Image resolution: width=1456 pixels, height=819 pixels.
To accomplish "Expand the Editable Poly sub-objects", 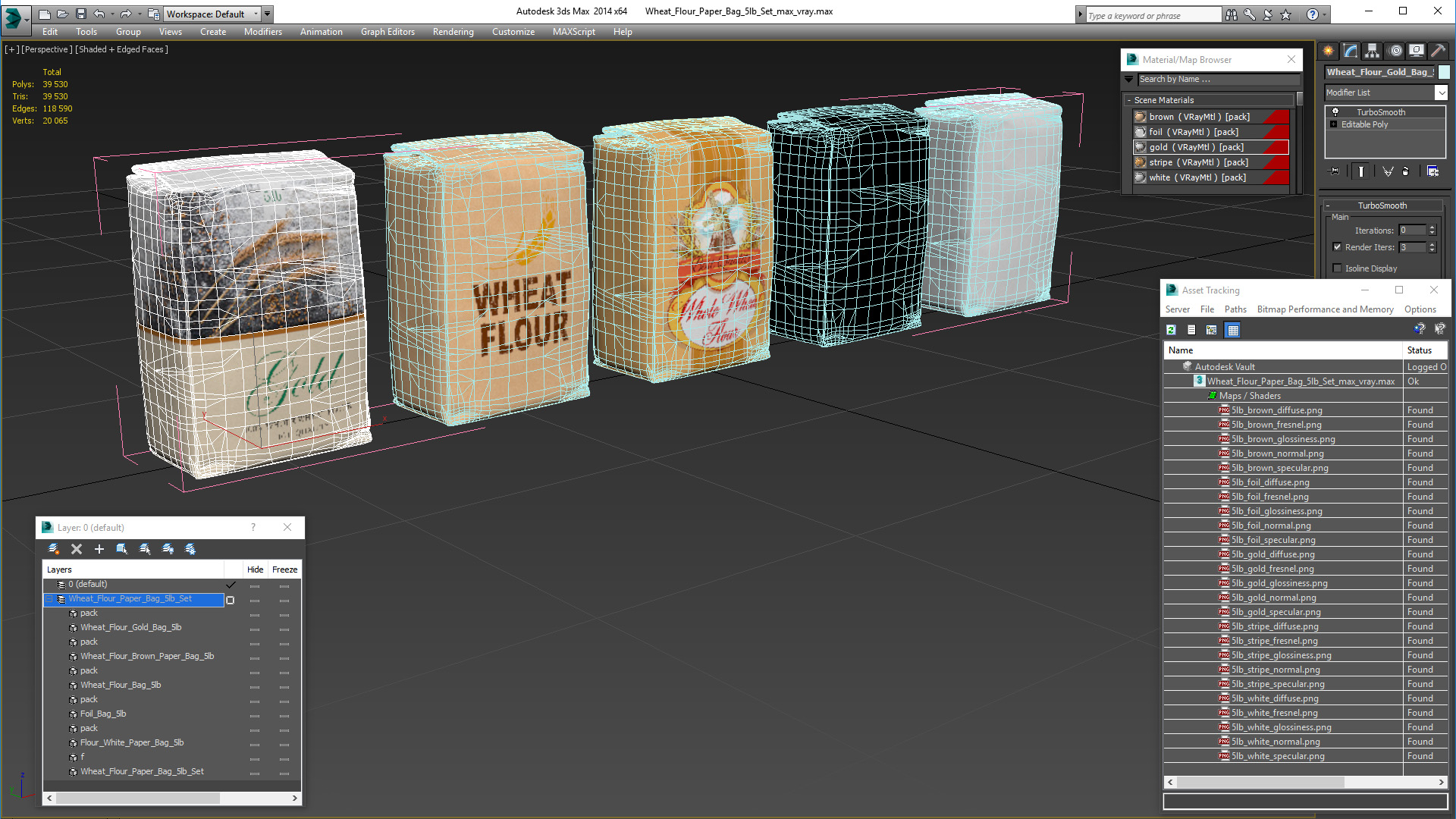I will coord(1333,124).
